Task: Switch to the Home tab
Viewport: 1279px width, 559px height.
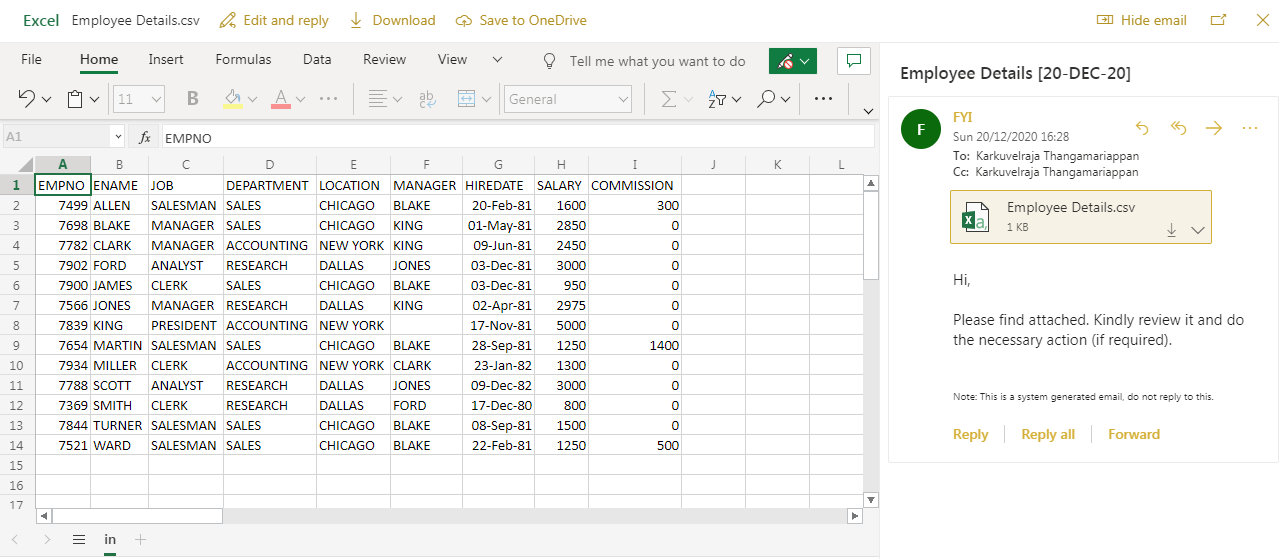Action: tap(99, 60)
